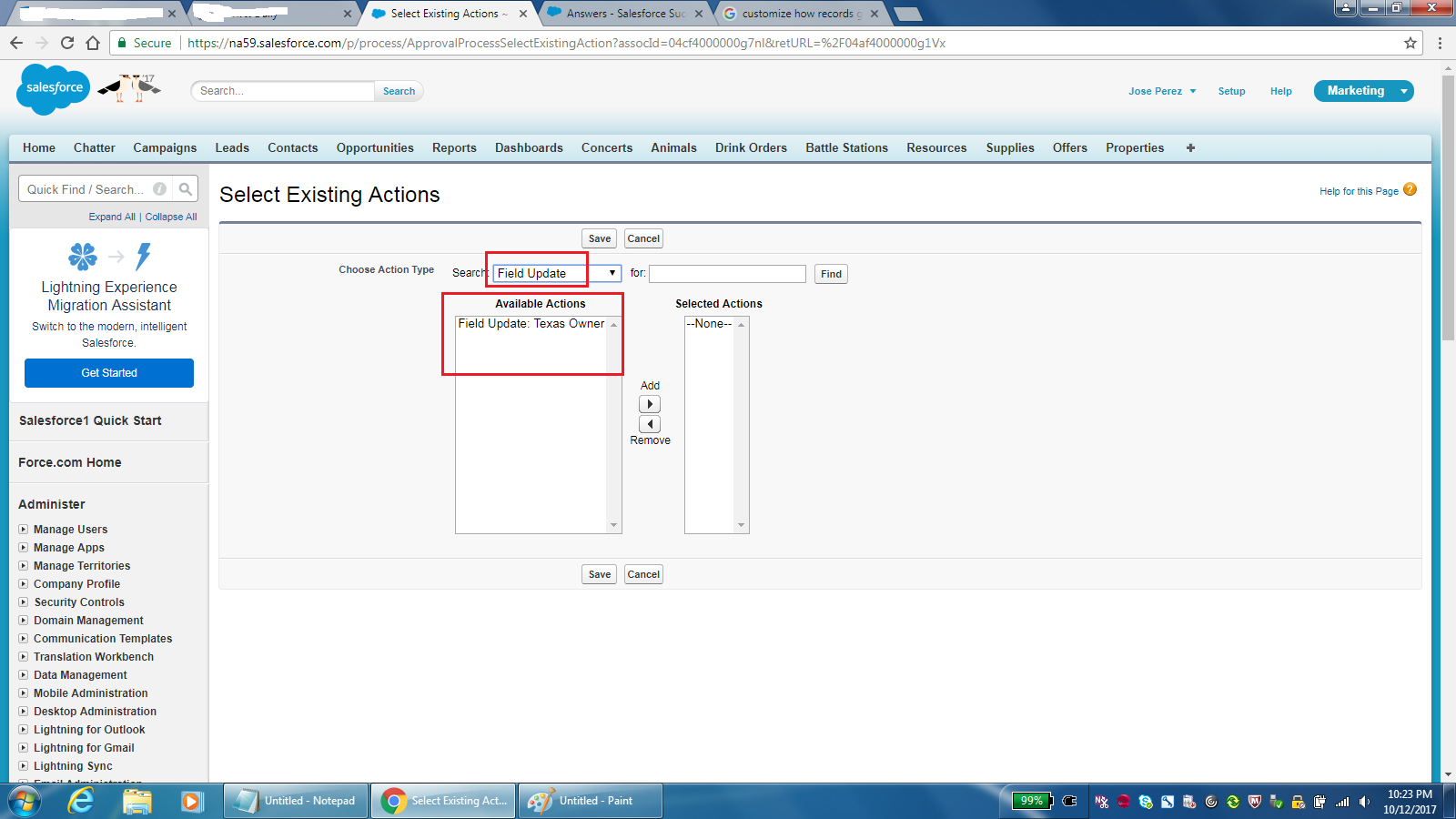
Task: Bookmark this page with the star icon
Action: pyautogui.click(x=1410, y=43)
